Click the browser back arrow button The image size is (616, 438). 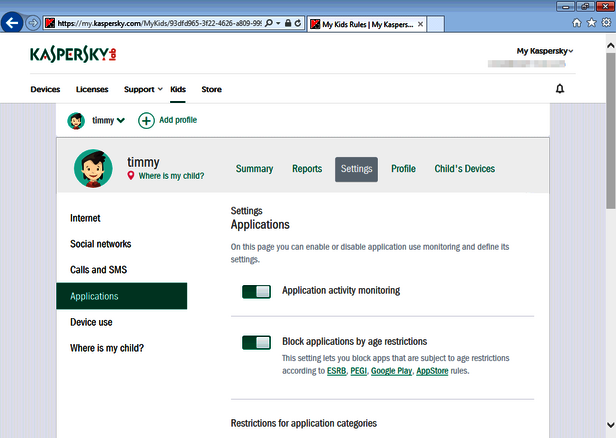[14, 22]
